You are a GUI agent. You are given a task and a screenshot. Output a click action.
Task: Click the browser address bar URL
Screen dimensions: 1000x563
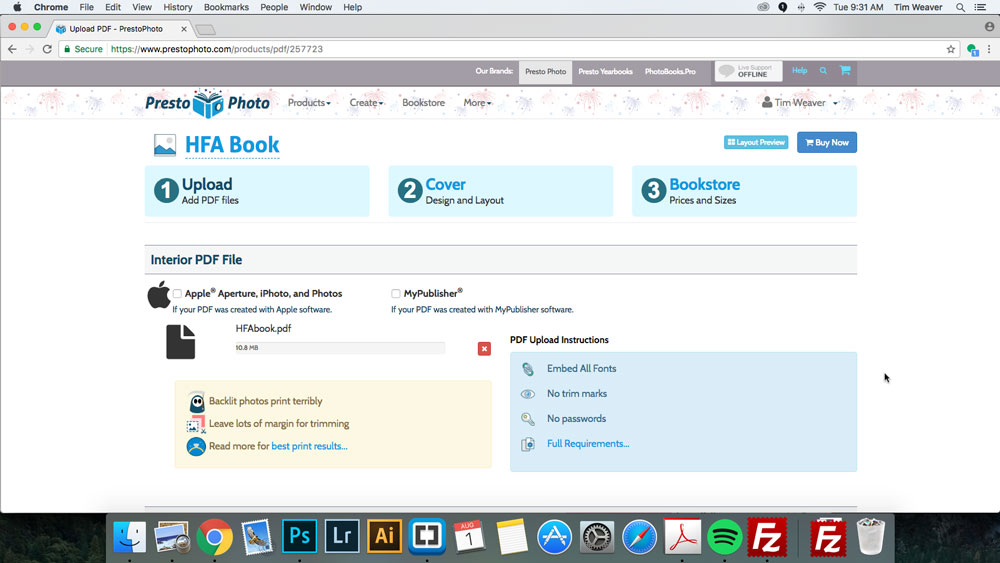pyautogui.click(x=217, y=49)
